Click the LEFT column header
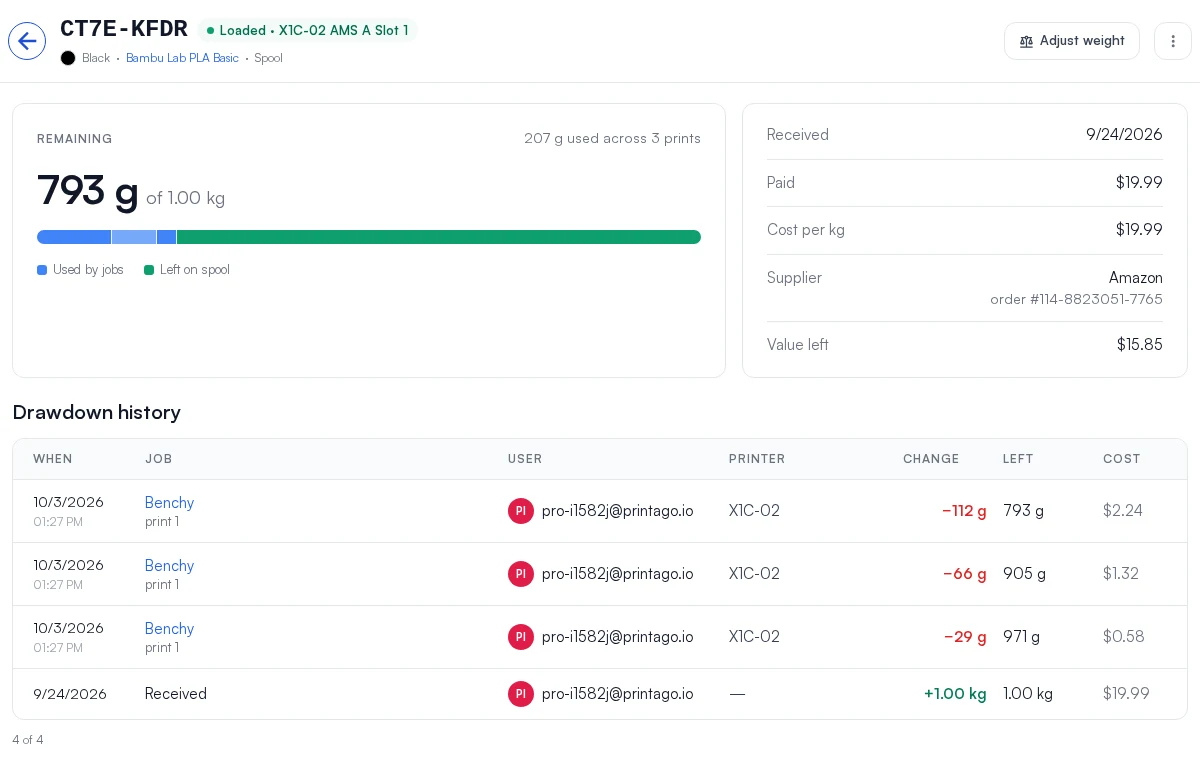1200x760 pixels. point(1018,459)
